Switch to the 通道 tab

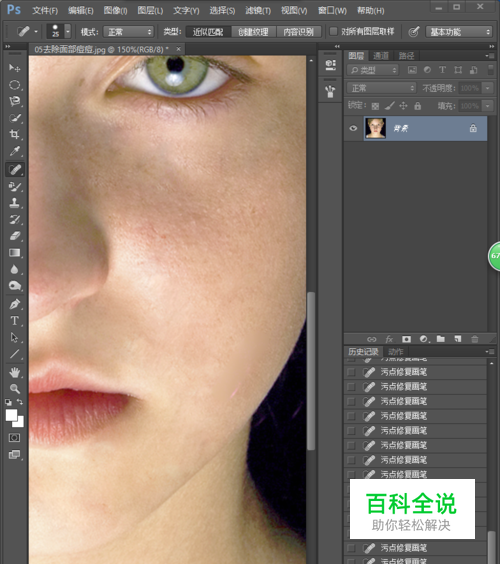381,56
